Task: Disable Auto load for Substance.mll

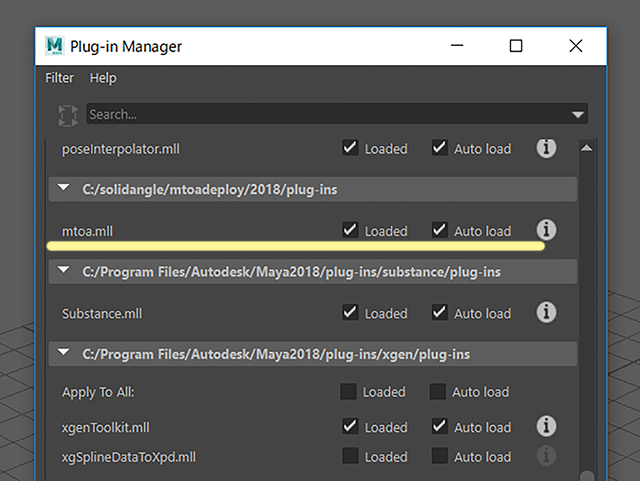Action: tap(440, 312)
